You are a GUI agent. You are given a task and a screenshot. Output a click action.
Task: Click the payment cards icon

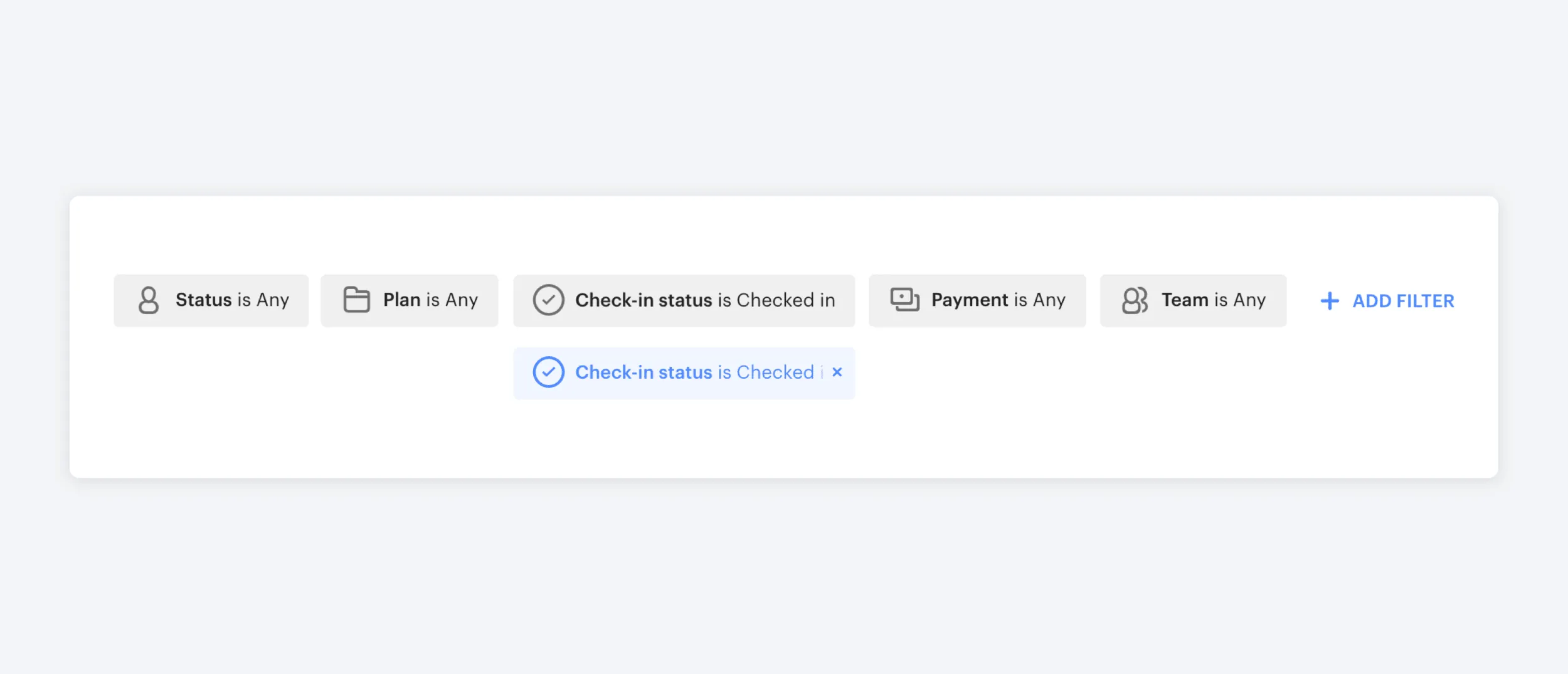tap(905, 300)
